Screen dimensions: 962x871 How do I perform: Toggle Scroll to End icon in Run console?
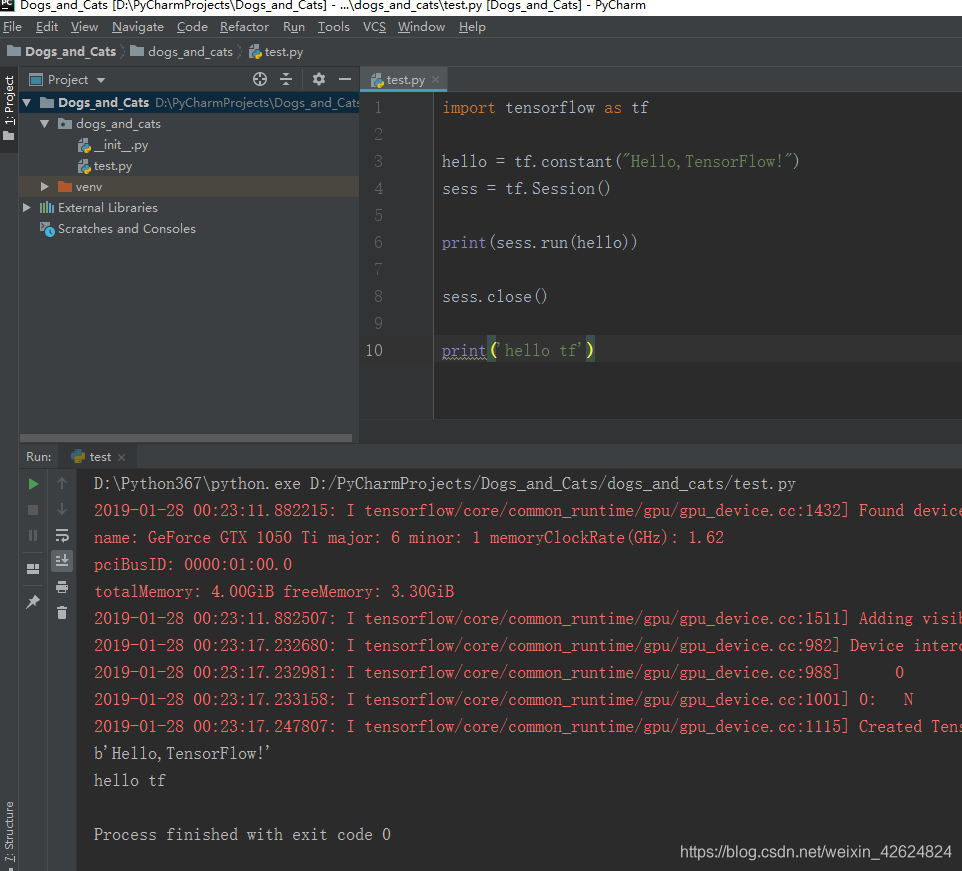tap(62, 561)
